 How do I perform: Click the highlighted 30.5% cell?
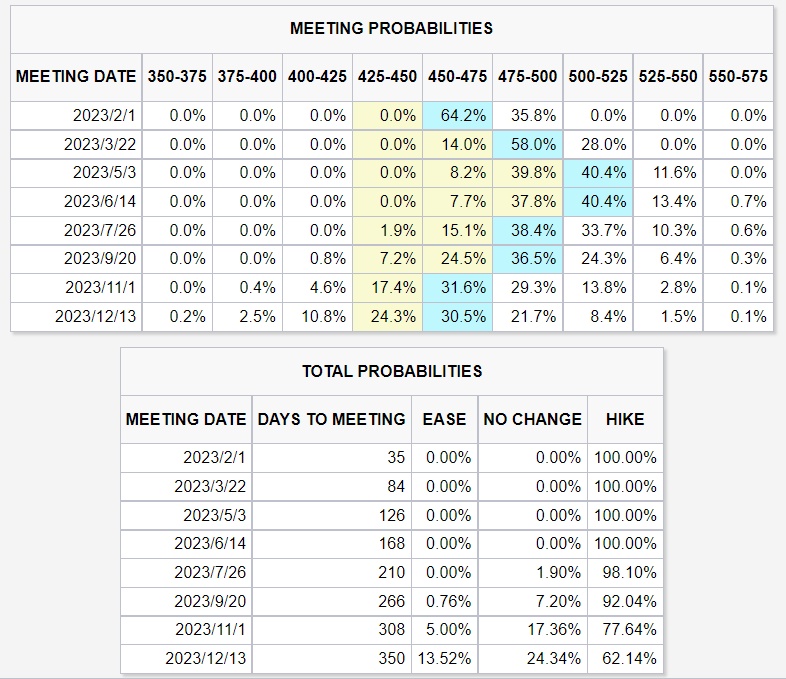[x=457, y=317]
